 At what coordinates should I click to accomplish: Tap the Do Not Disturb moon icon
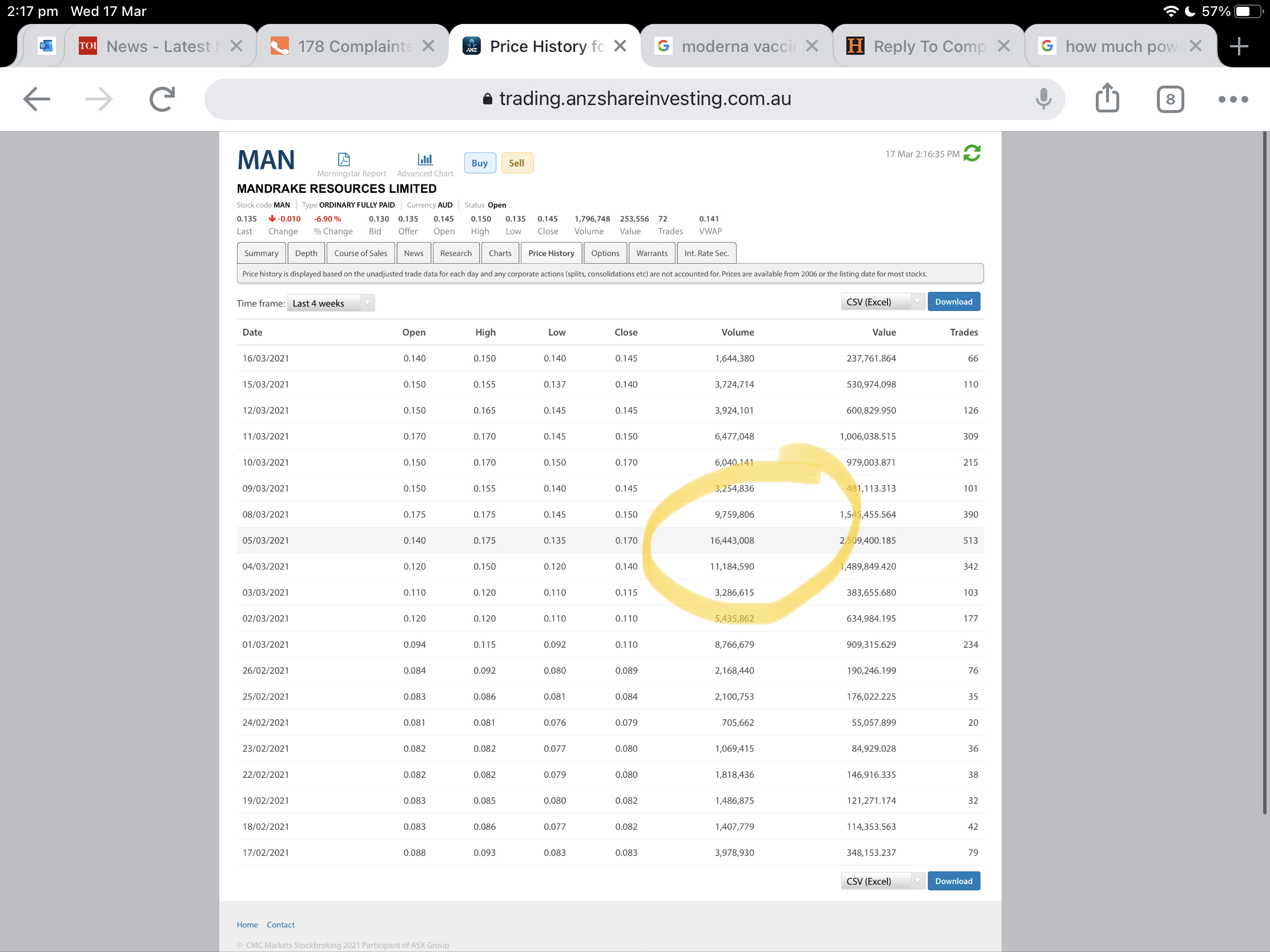tap(1190, 11)
